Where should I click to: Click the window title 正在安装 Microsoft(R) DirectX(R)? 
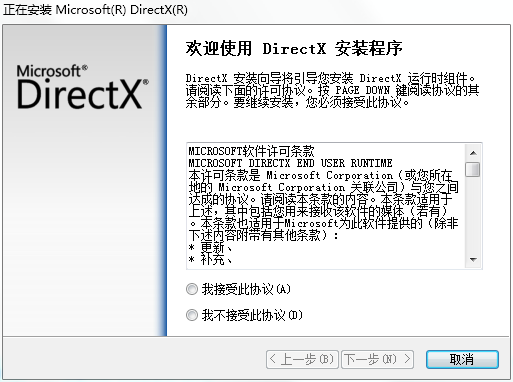tap(95, 10)
